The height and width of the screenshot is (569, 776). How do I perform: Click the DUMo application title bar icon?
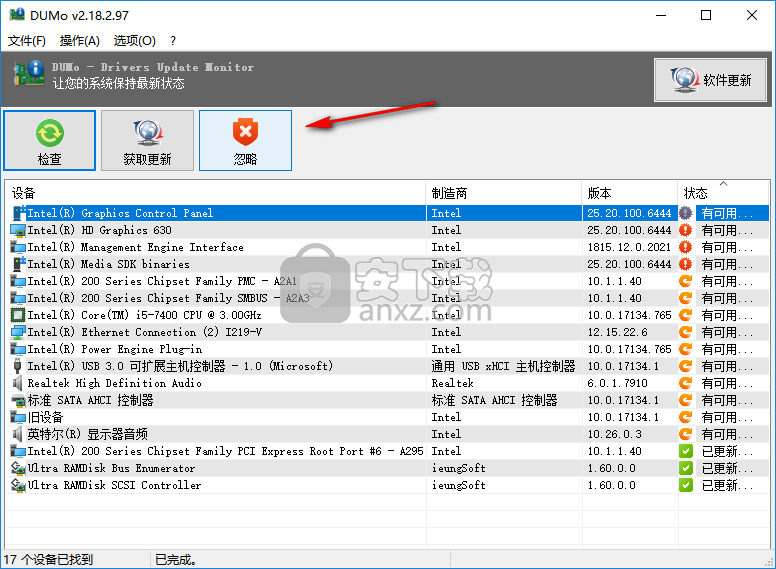17,15
